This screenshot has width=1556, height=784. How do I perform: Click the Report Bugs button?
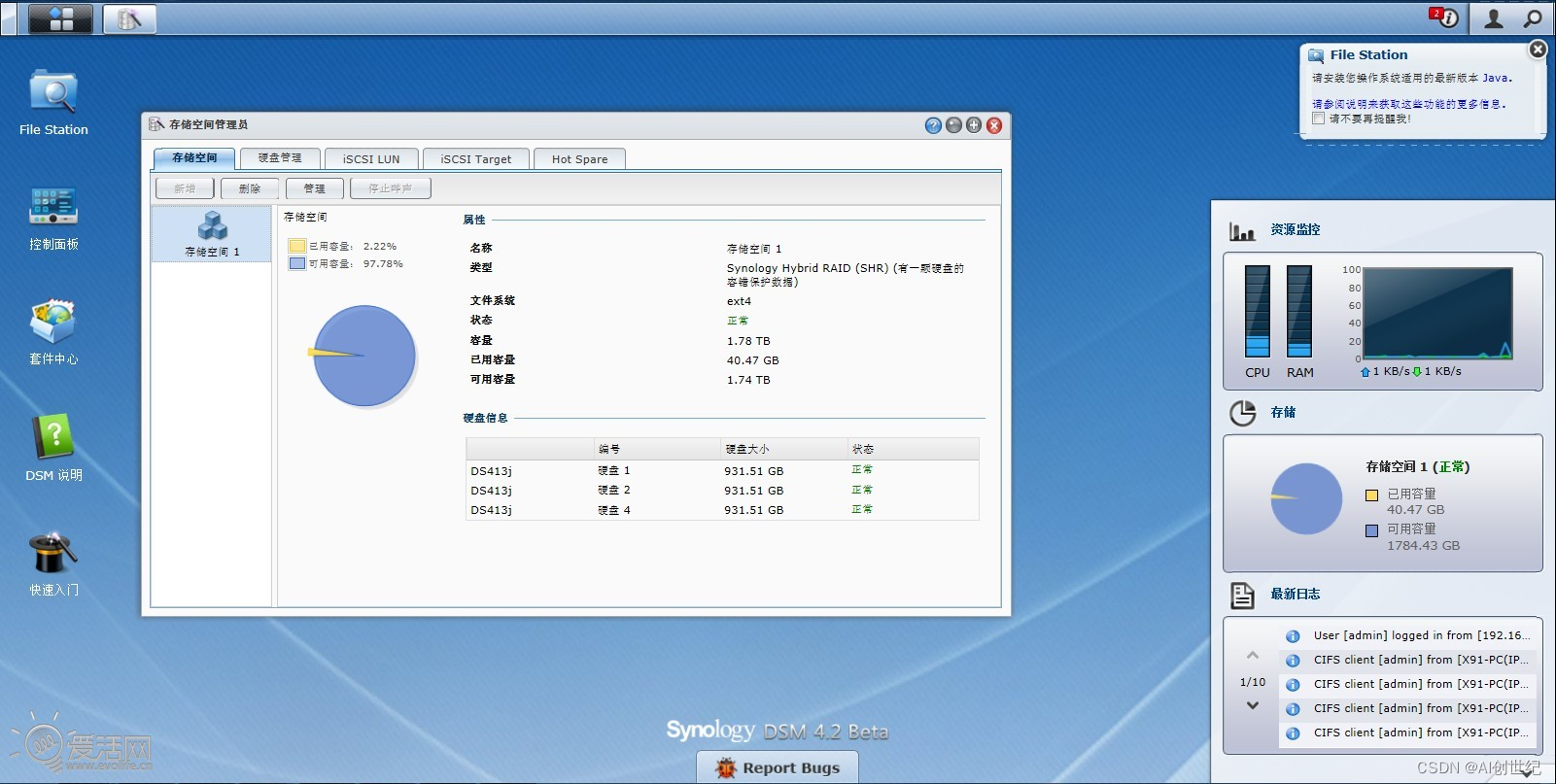778,767
